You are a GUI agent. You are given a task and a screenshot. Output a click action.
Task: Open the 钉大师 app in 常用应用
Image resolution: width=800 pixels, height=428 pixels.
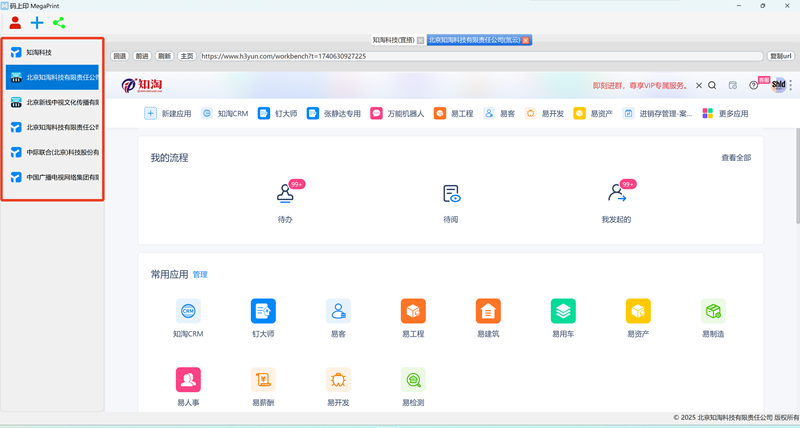click(x=263, y=311)
